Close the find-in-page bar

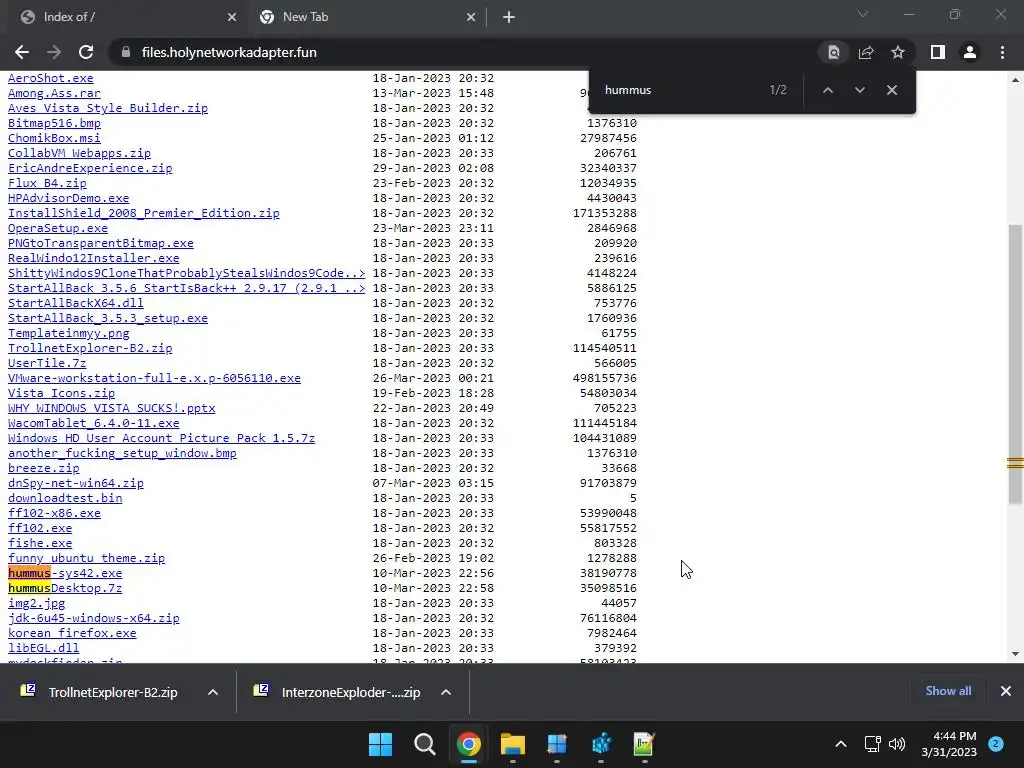coord(891,90)
